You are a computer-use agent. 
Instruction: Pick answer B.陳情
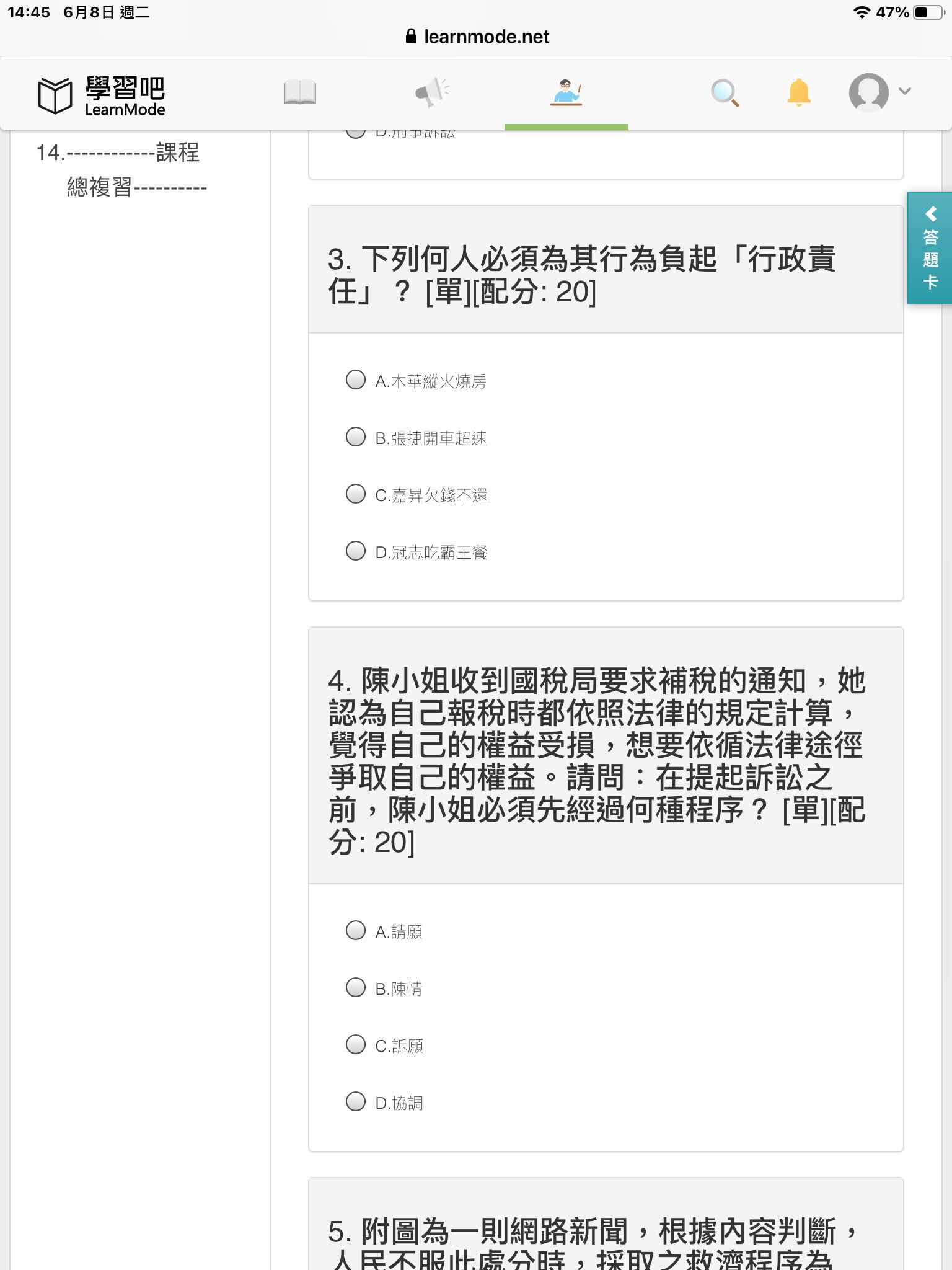(x=384, y=988)
